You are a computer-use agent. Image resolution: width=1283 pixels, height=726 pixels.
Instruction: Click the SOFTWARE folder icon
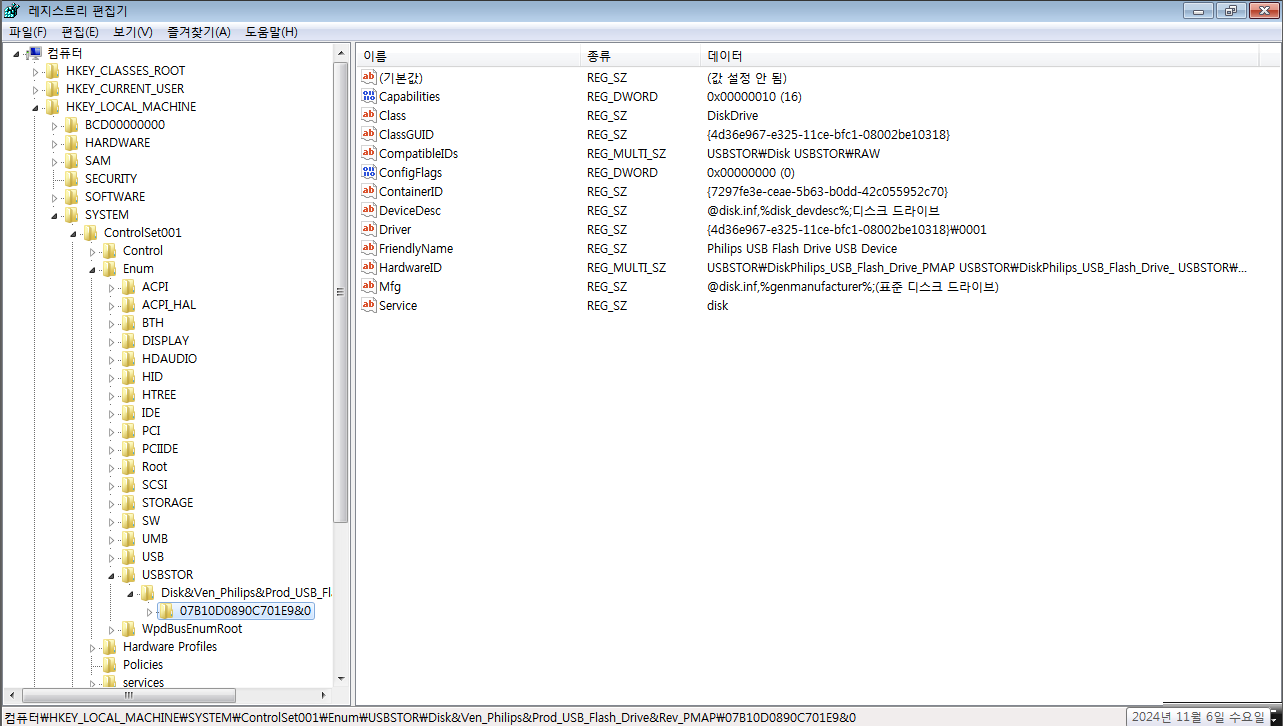[72, 197]
